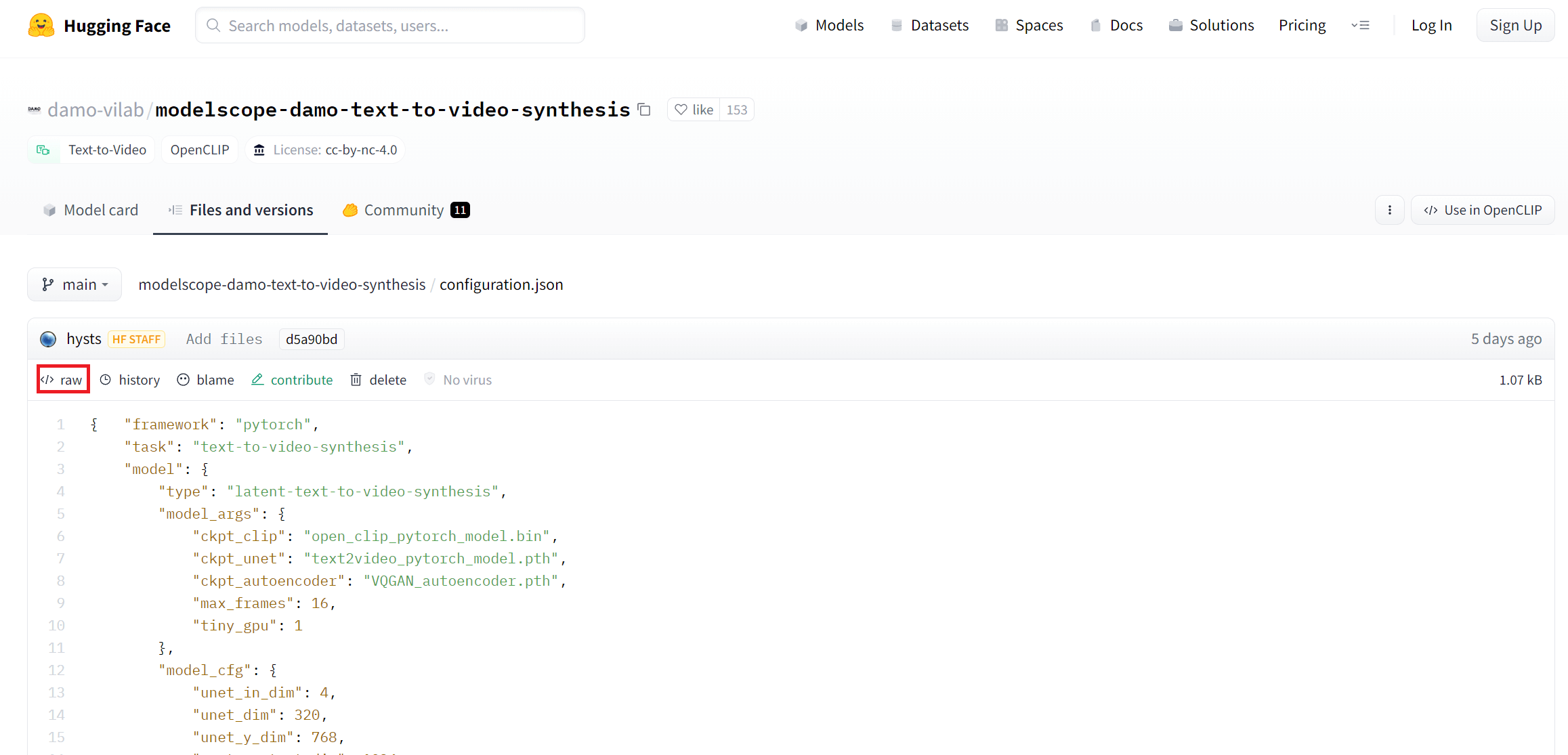Click the search magnifier icon
This screenshot has width=1568, height=755.
pos(213,25)
